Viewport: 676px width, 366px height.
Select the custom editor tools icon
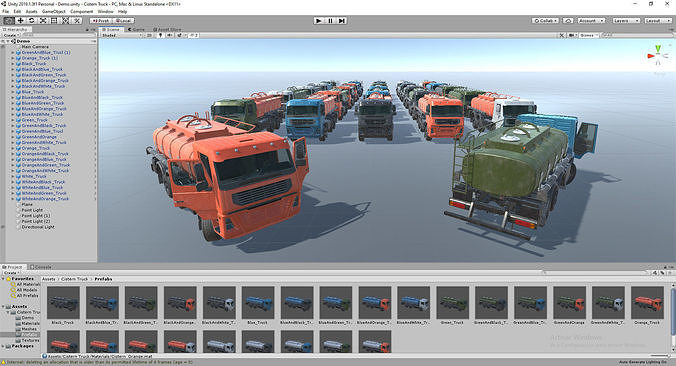[77, 20]
